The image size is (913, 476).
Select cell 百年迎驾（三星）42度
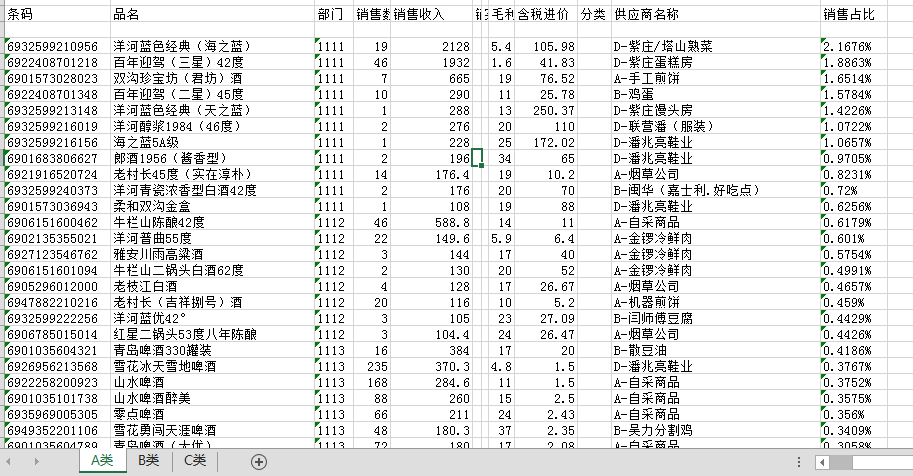213,62
